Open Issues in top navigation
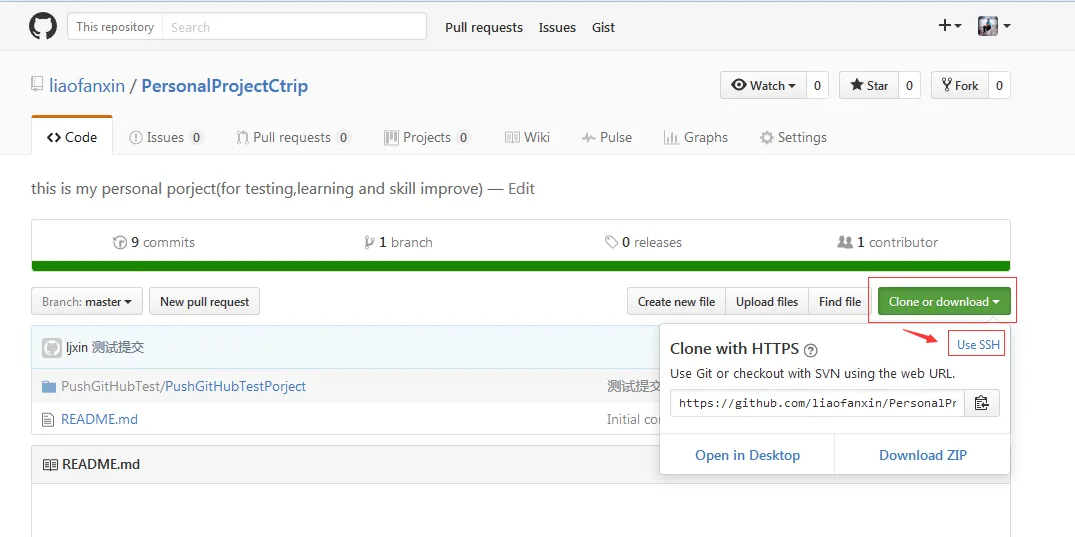 557,27
